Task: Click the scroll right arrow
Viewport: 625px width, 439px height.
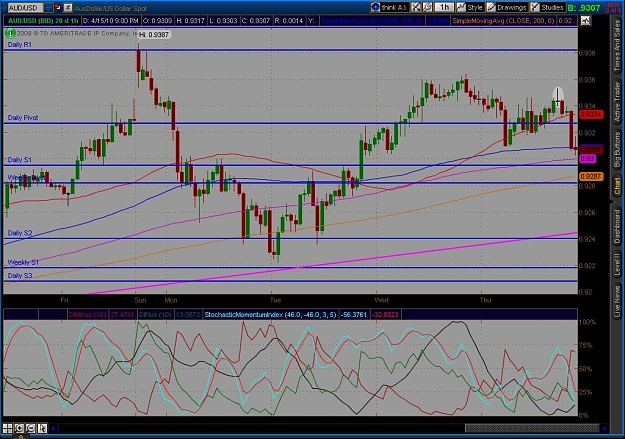Action: tap(605, 429)
